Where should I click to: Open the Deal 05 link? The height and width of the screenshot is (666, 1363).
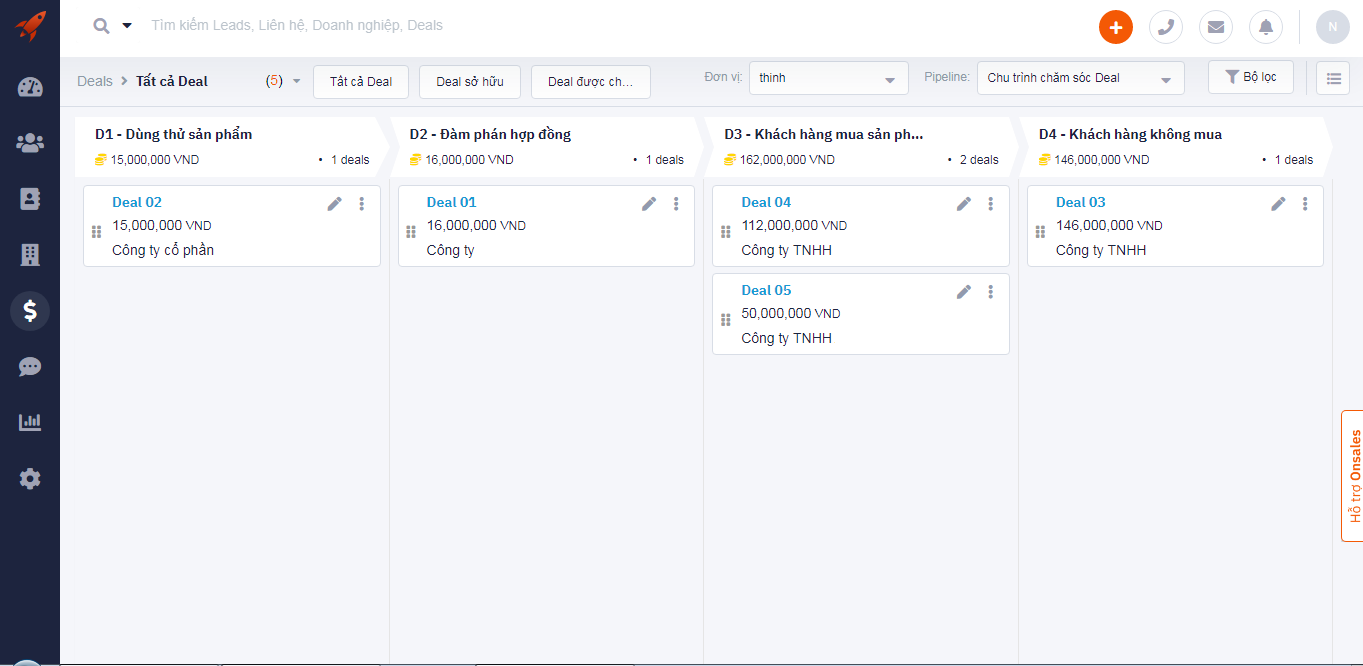pos(766,290)
